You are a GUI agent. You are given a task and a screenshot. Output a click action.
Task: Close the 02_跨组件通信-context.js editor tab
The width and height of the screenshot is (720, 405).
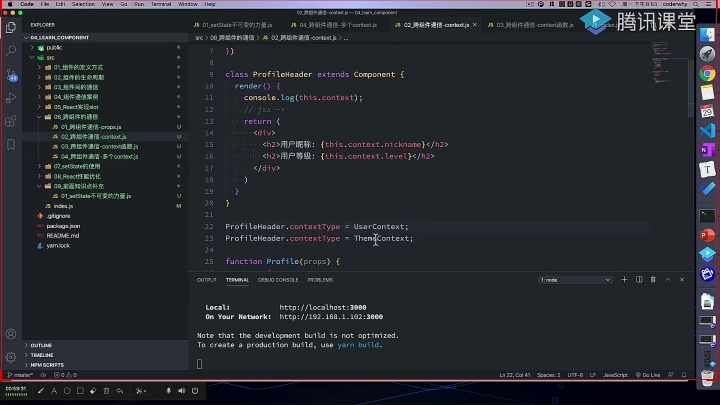point(475,25)
